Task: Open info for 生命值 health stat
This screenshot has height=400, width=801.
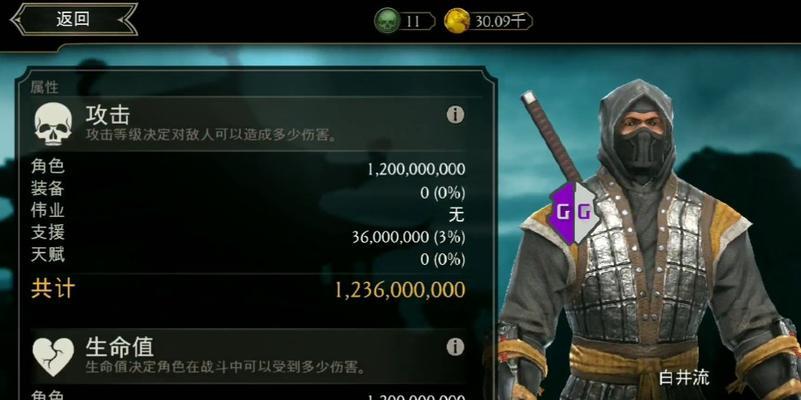Action: 455,347
